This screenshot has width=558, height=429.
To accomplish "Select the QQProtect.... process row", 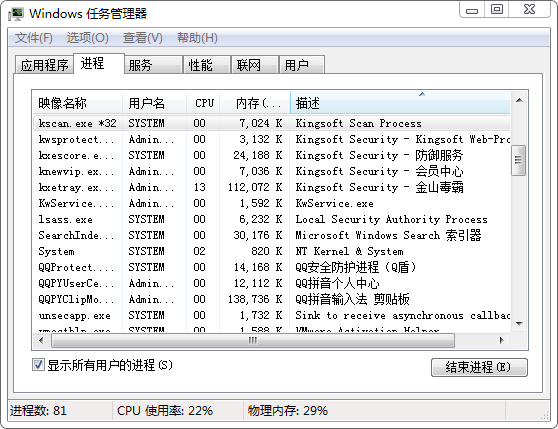I will [x=272, y=267].
